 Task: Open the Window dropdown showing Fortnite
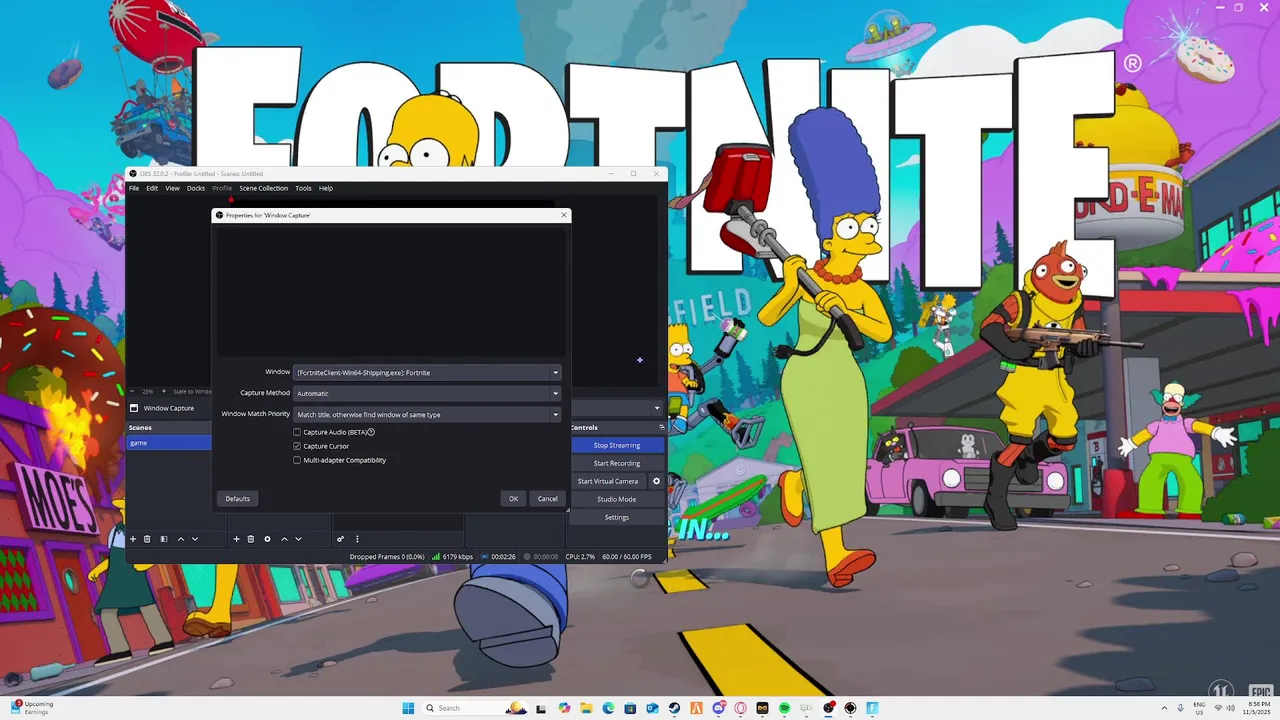[x=427, y=372]
